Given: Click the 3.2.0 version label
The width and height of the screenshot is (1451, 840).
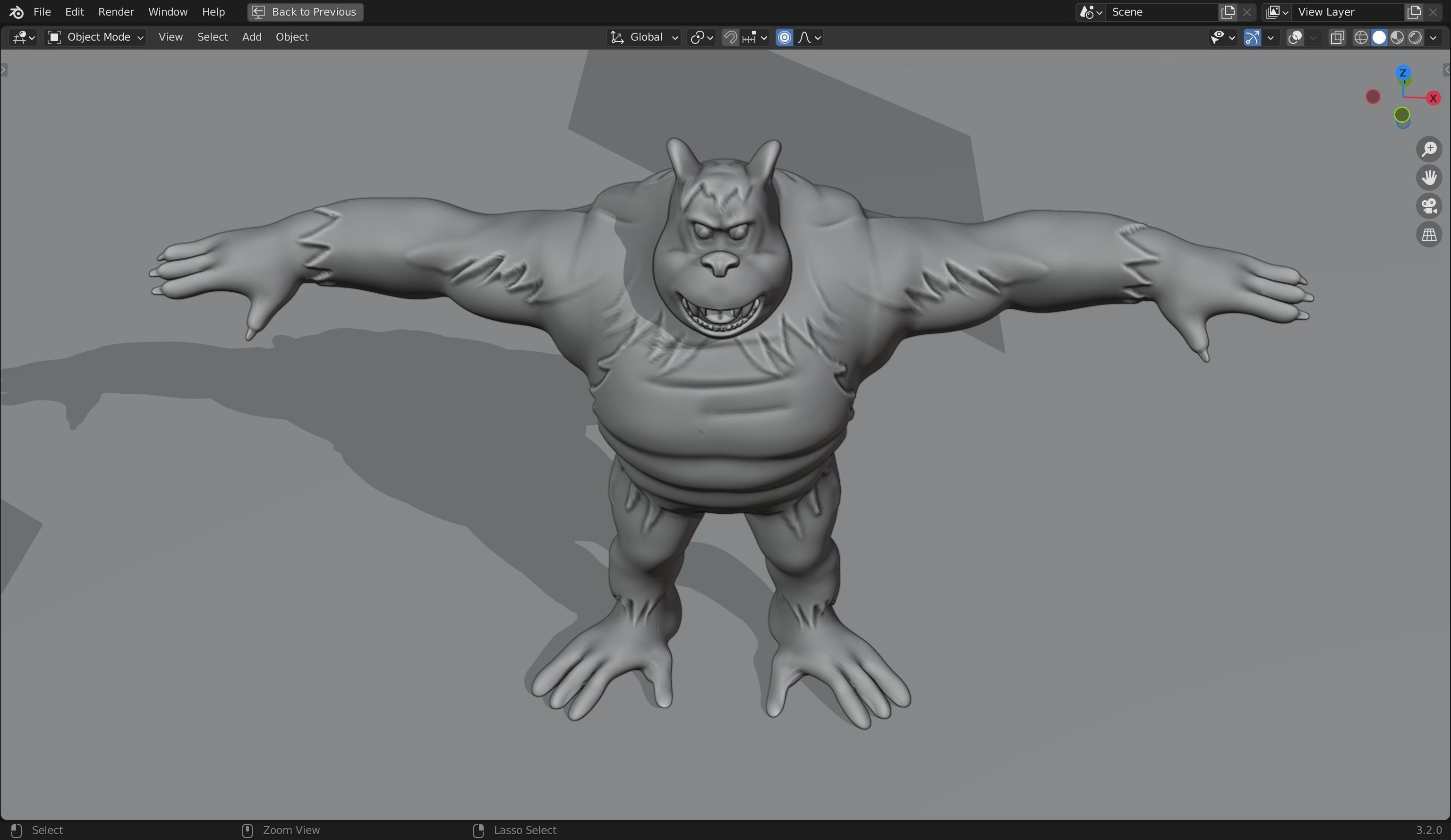Looking at the screenshot, I should [x=1428, y=830].
